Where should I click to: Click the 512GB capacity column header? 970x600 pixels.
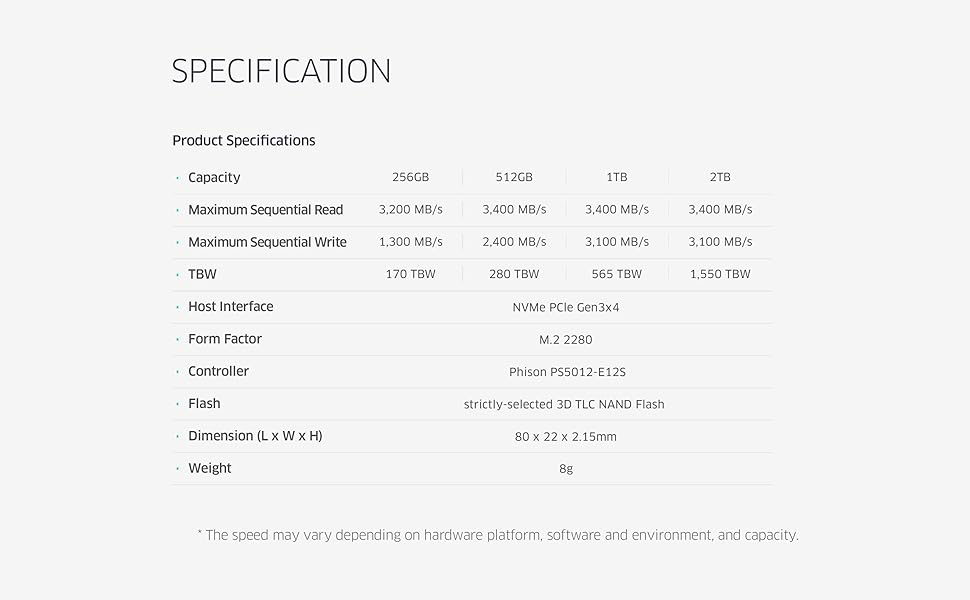[514, 178]
